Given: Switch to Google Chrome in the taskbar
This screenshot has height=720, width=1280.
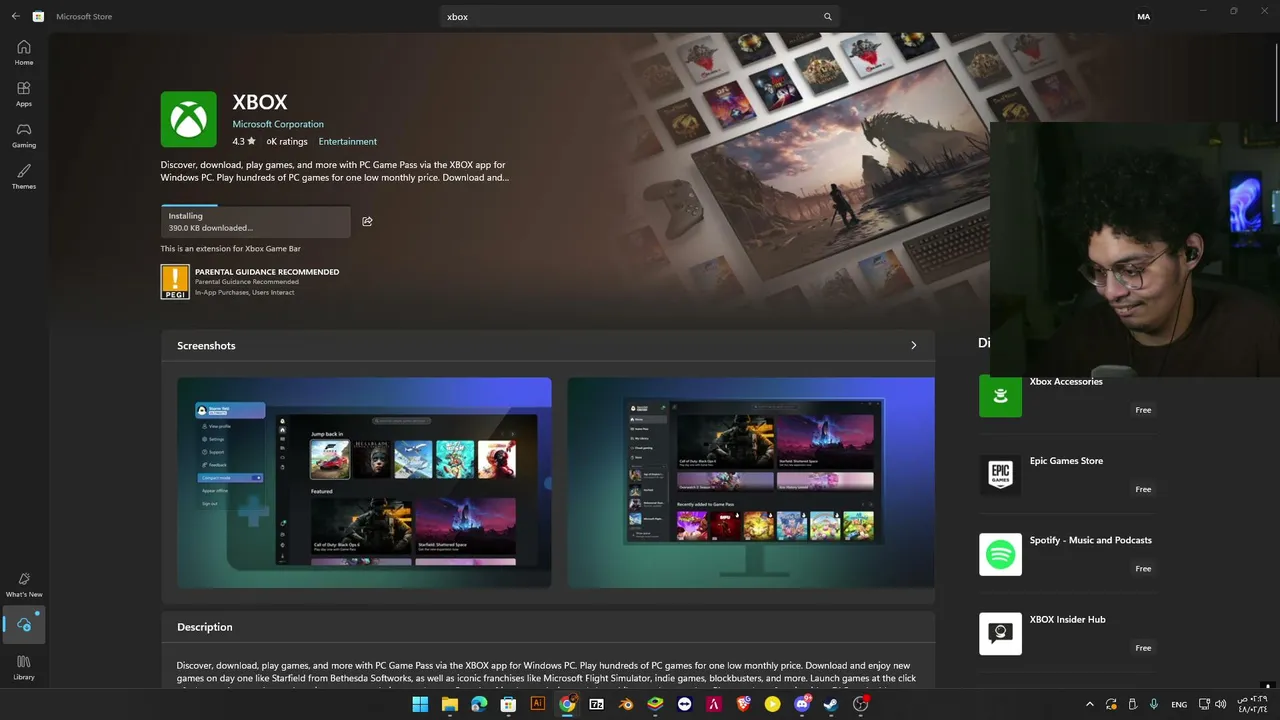Looking at the screenshot, I should pos(567,704).
